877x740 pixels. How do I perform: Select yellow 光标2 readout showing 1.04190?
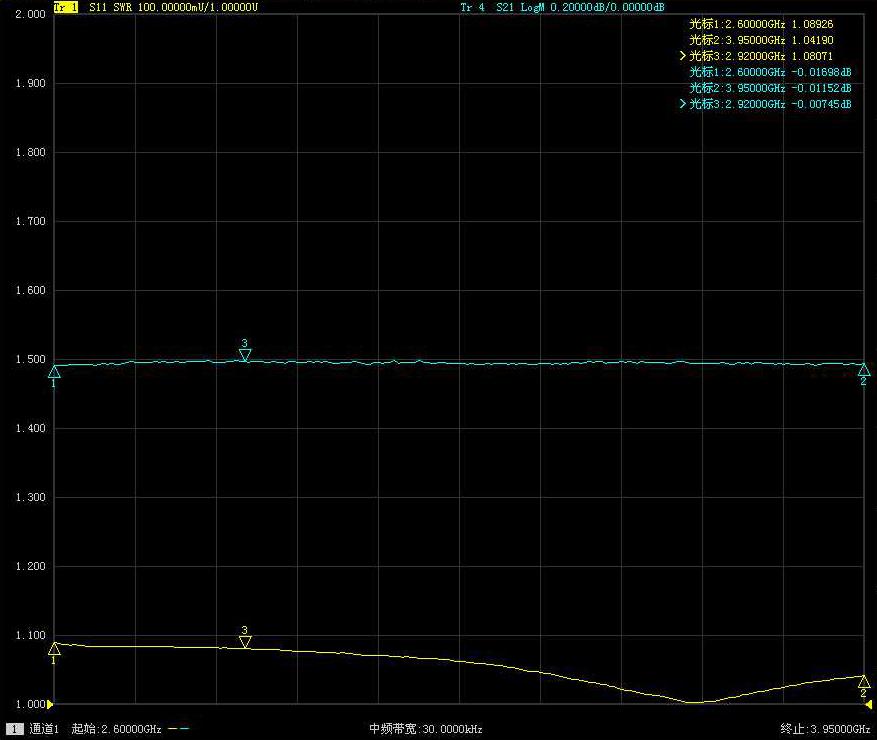click(x=761, y=39)
